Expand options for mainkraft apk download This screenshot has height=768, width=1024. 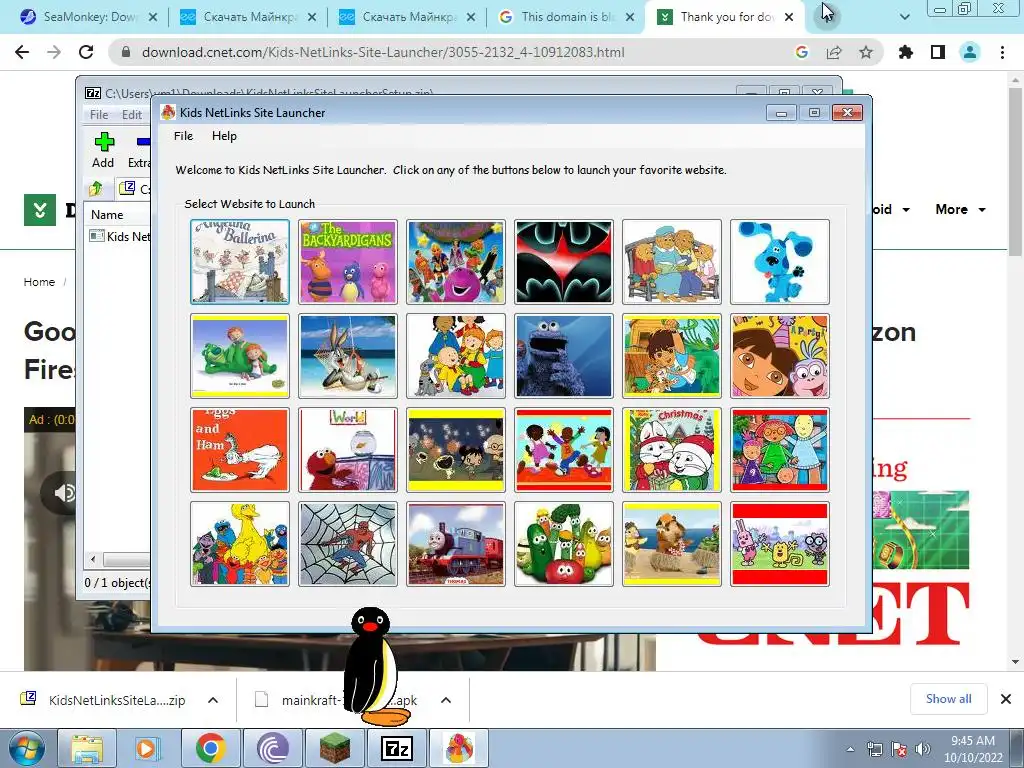click(446, 700)
